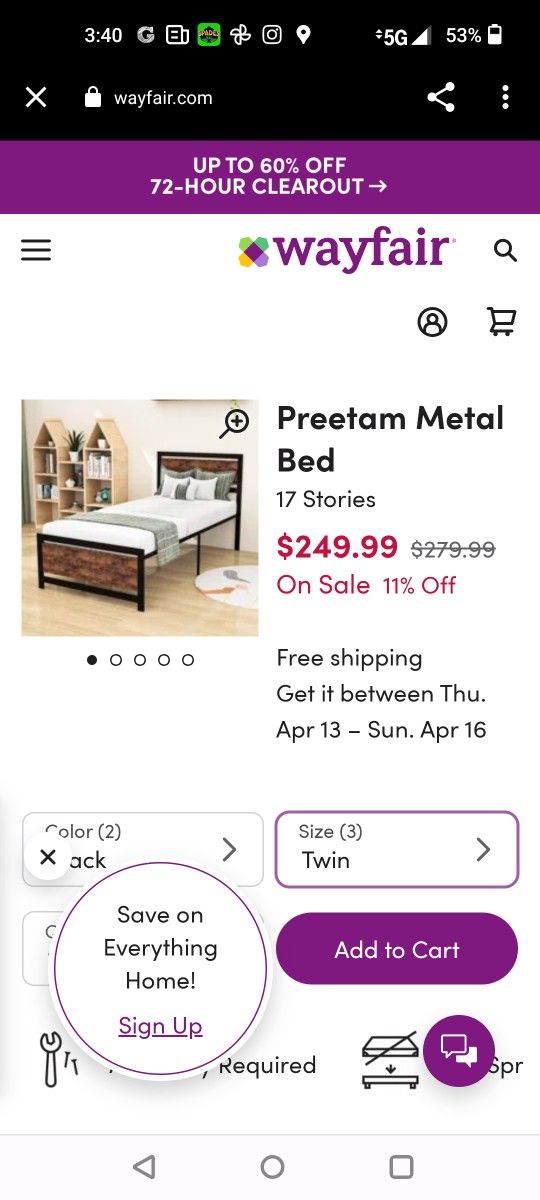Open the live chat bubble icon
Image resolution: width=540 pixels, height=1200 pixels.
[459, 1051]
